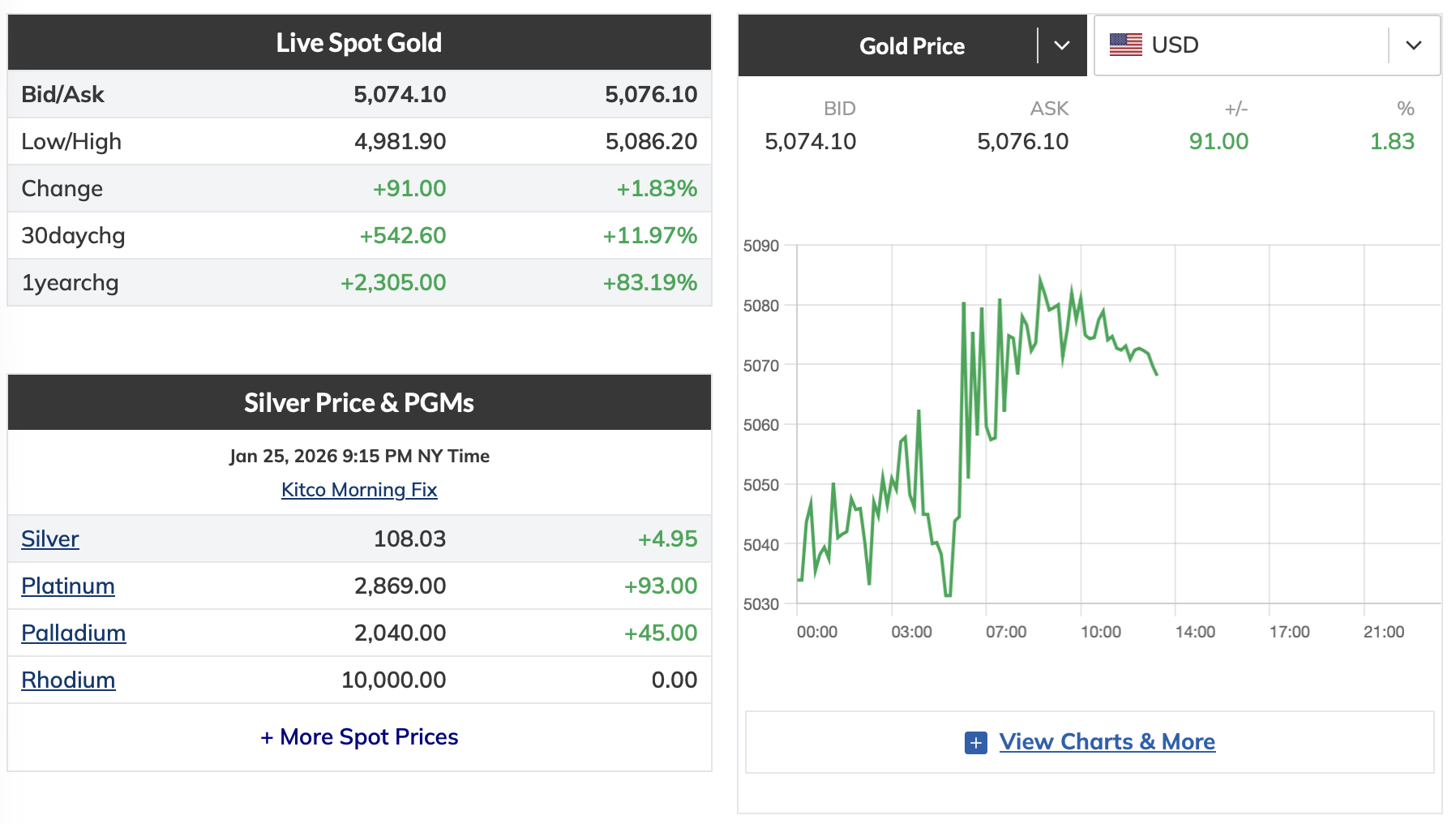Screen dimensions: 1456x824
Task: Click the gold 1yearchg row
Action: tap(359, 283)
